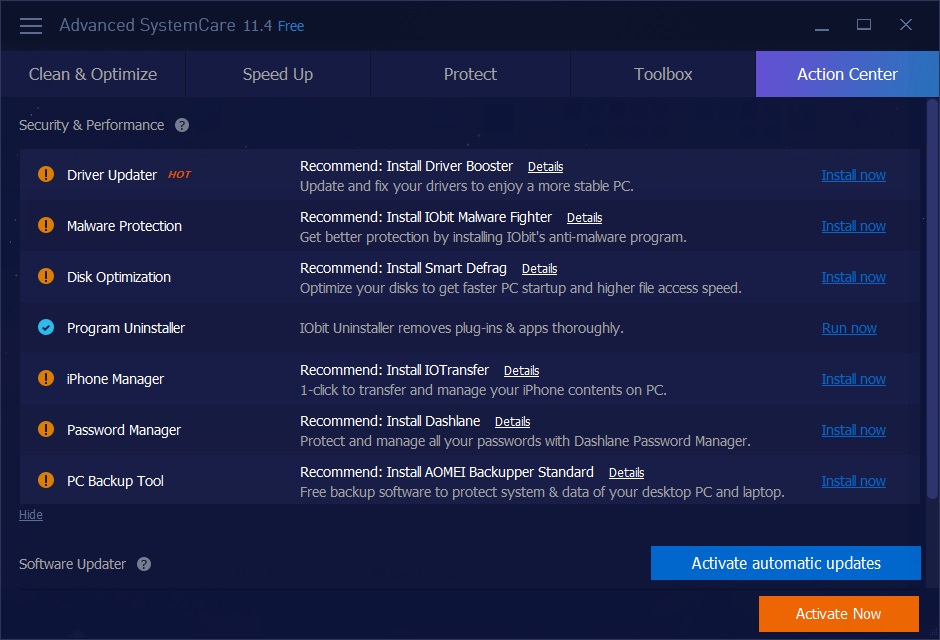
Task: Open the Toolbox tab
Action: (663, 74)
